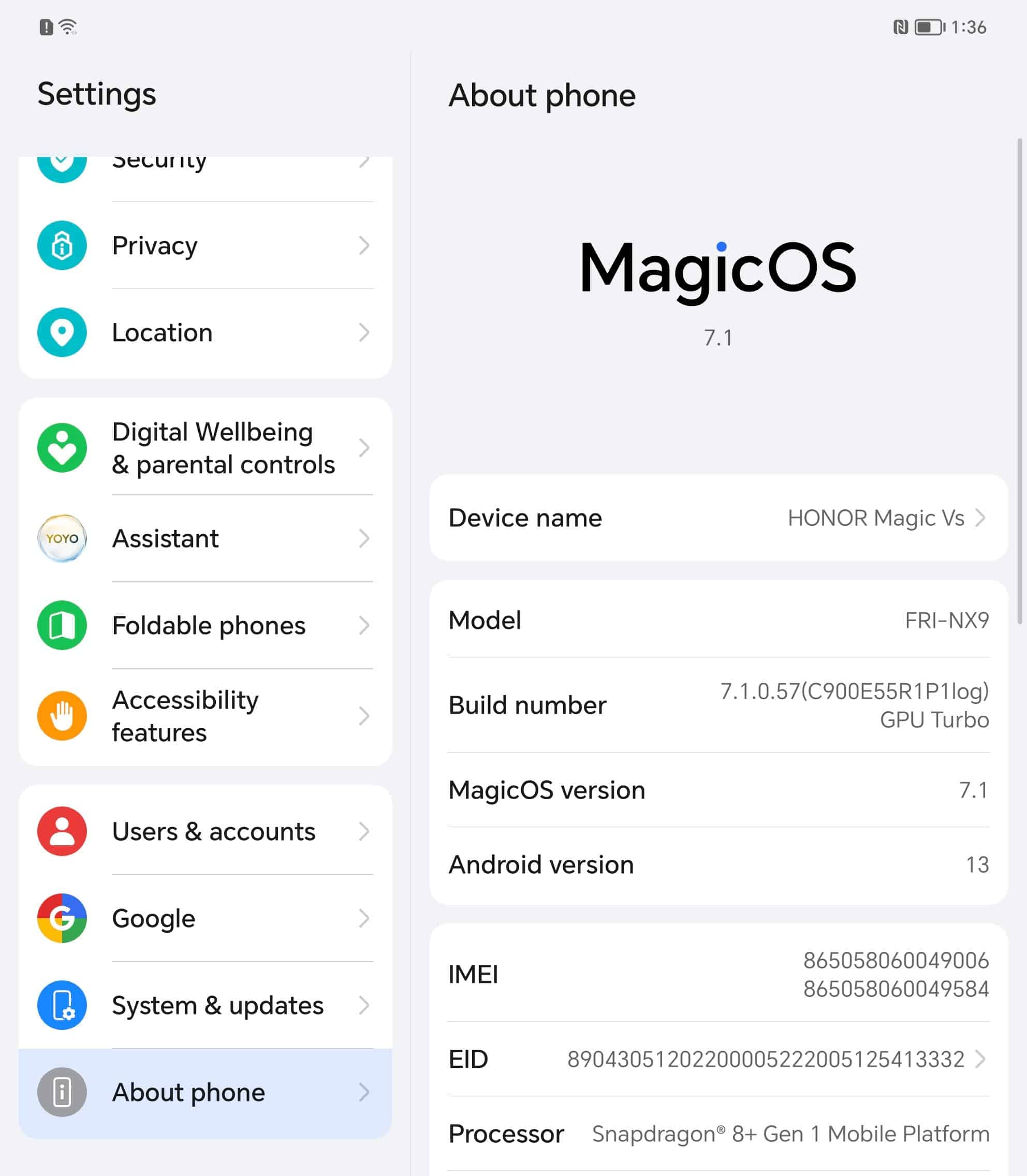Open Digital Wellbeing & parental controls

[x=205, y=447]
